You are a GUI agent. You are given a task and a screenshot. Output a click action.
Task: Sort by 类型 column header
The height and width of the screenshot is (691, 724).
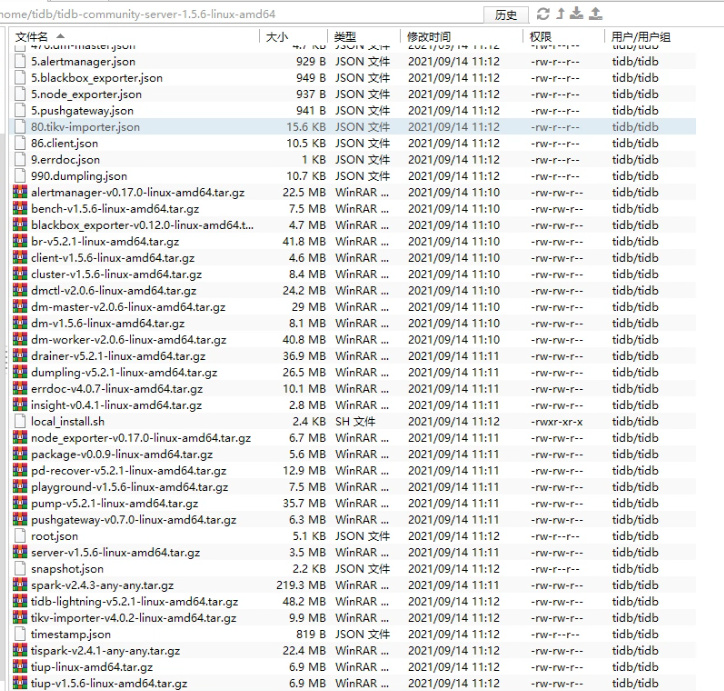(364, 36)
